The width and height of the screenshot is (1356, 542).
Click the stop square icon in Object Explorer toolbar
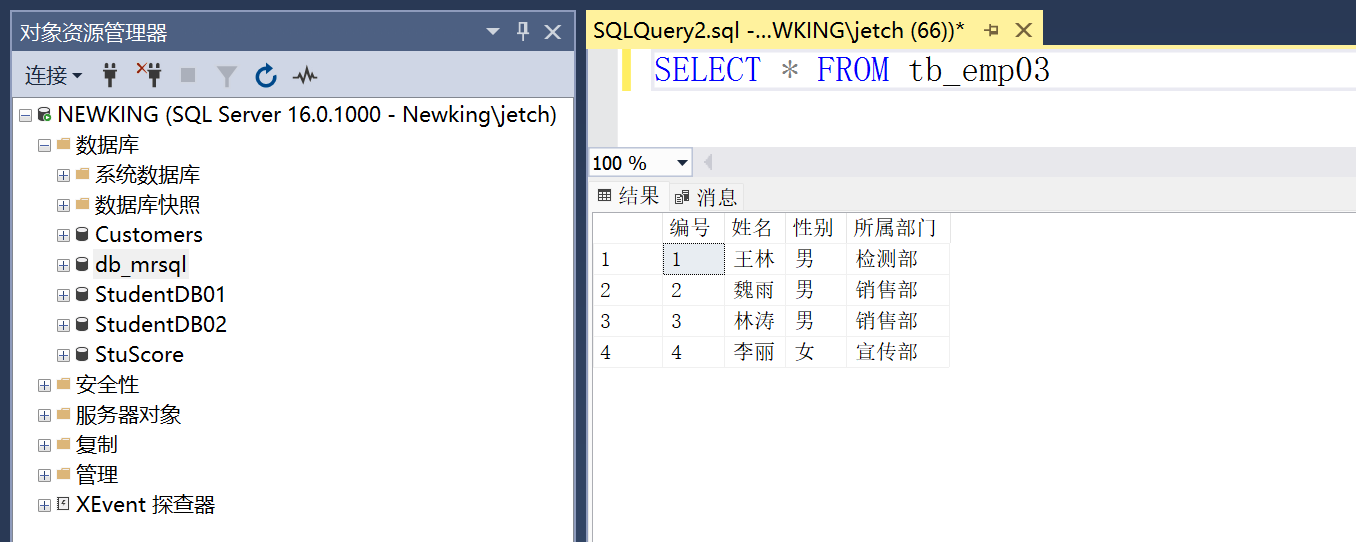[x=188, y=75]
